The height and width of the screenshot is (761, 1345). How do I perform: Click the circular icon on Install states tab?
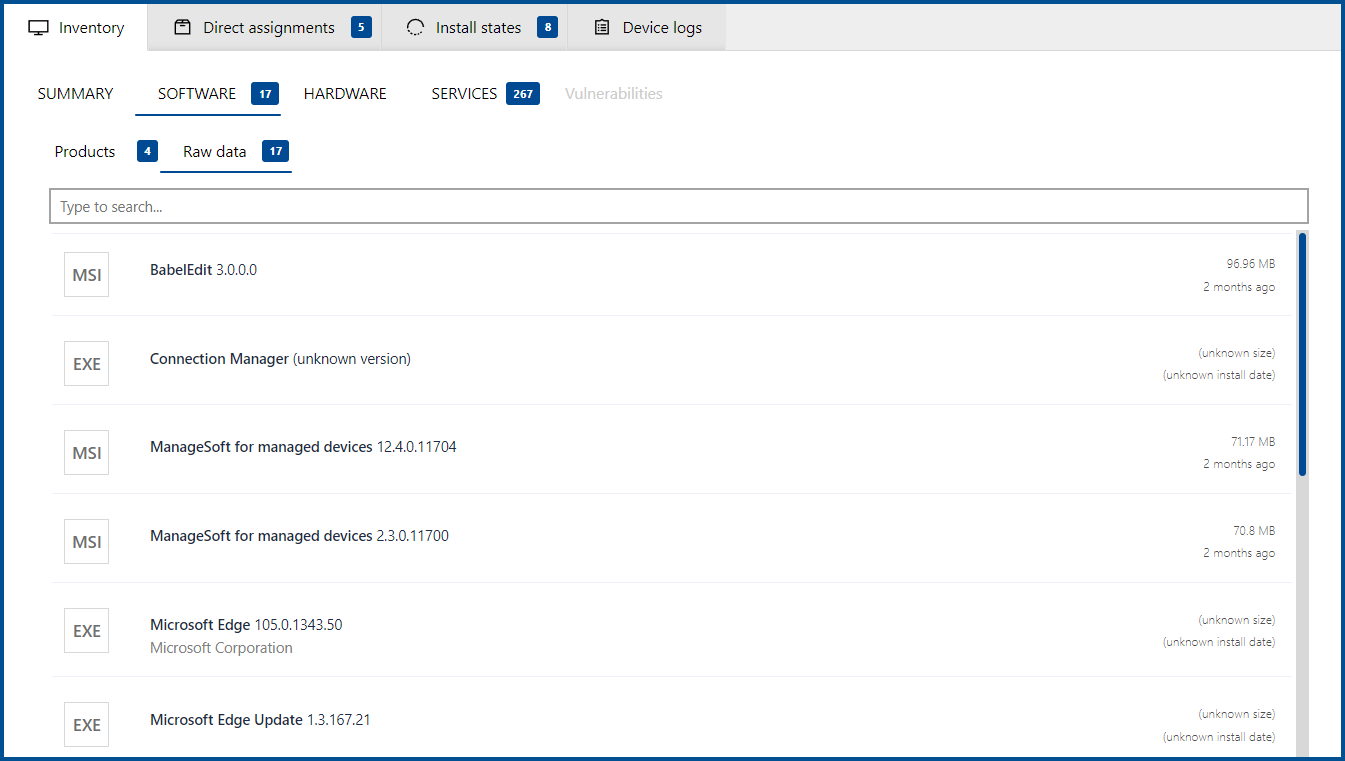415,28
